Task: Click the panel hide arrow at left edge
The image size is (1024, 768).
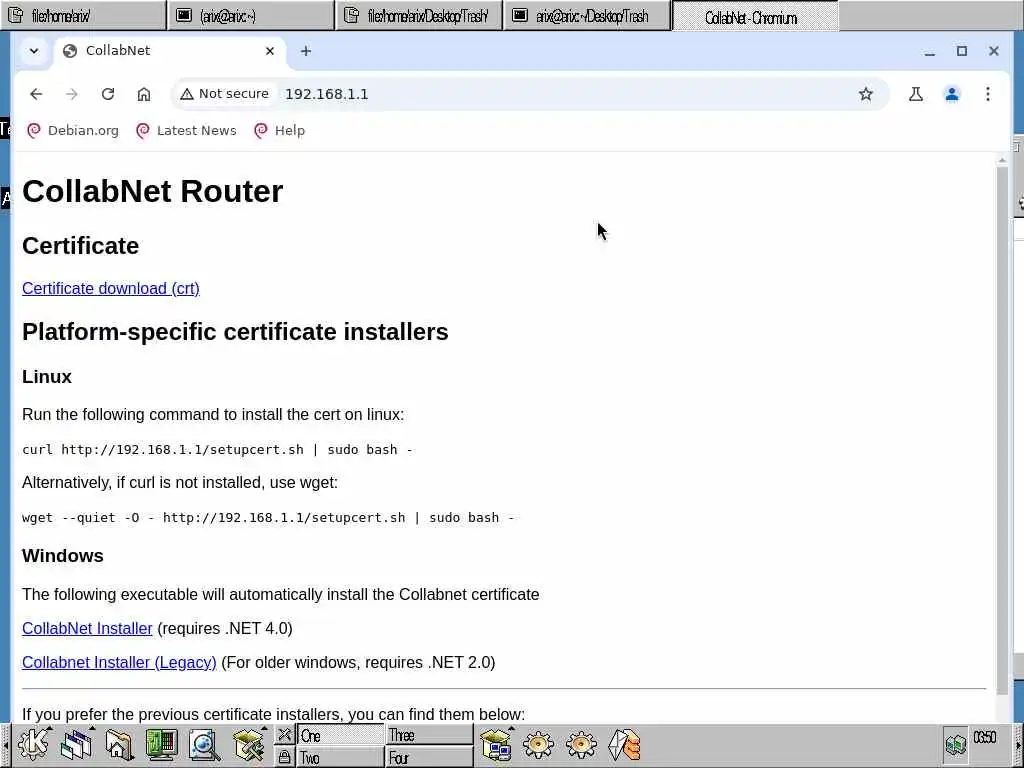Action: 5,745
